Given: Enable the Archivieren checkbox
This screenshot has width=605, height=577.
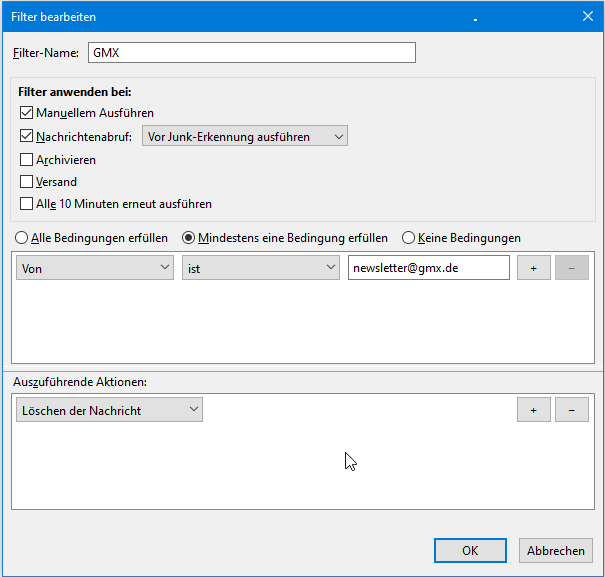Looking at the screenshot, I should (x=27, y=159).
